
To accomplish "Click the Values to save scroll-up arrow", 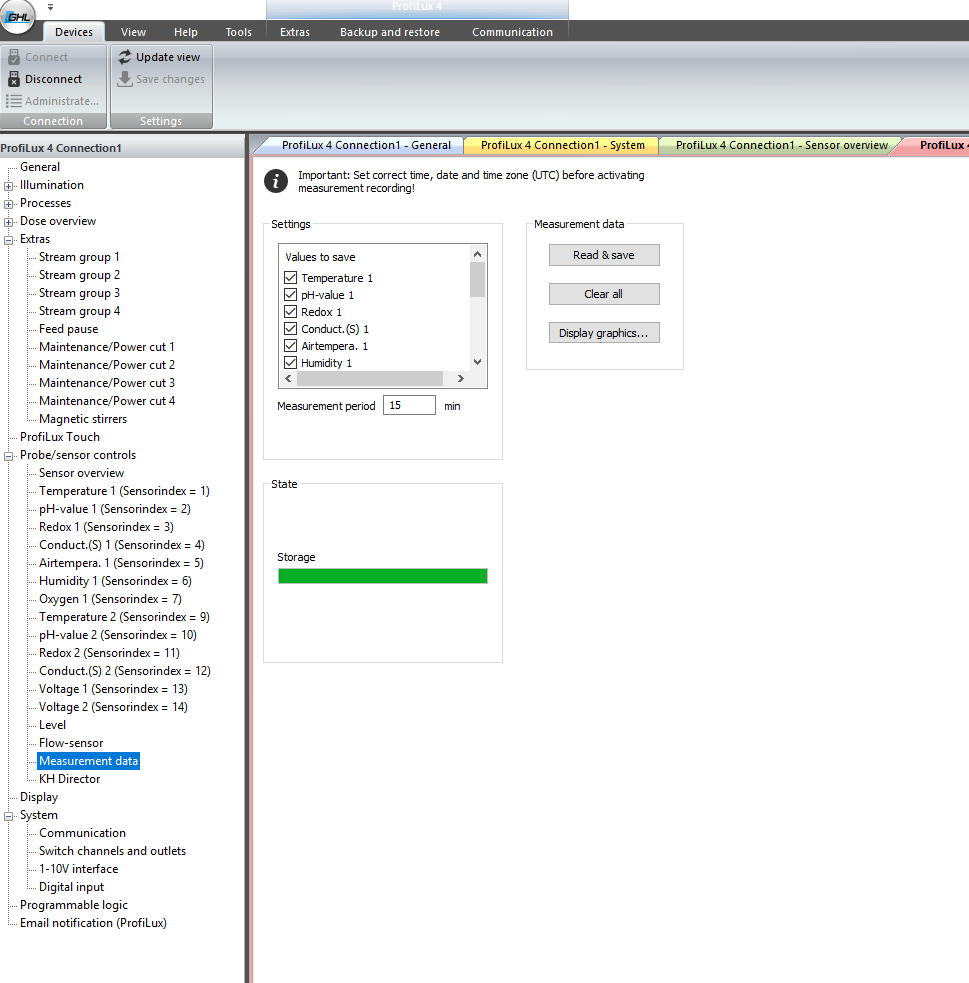I will [x=478, y=254].
